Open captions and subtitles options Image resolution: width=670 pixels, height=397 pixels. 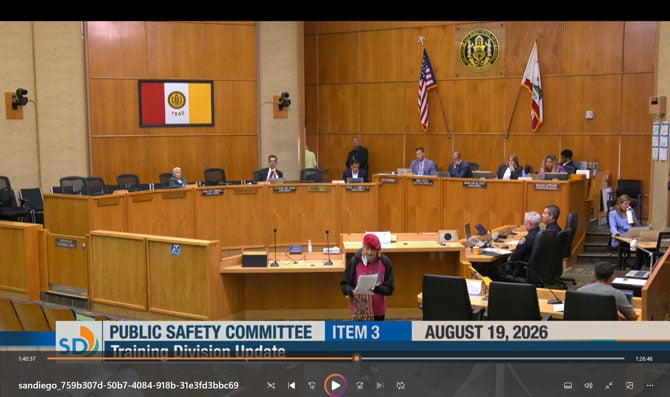pos(568,385)
